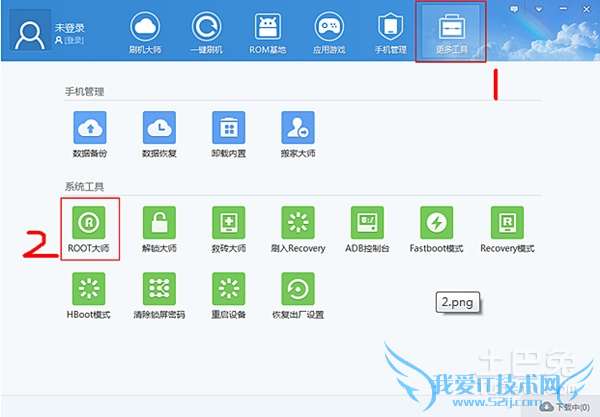Expand the title bar dropdown menu arrow
Image resolution: width=600 pixels, height=417 pixels.
coord(539,10)
